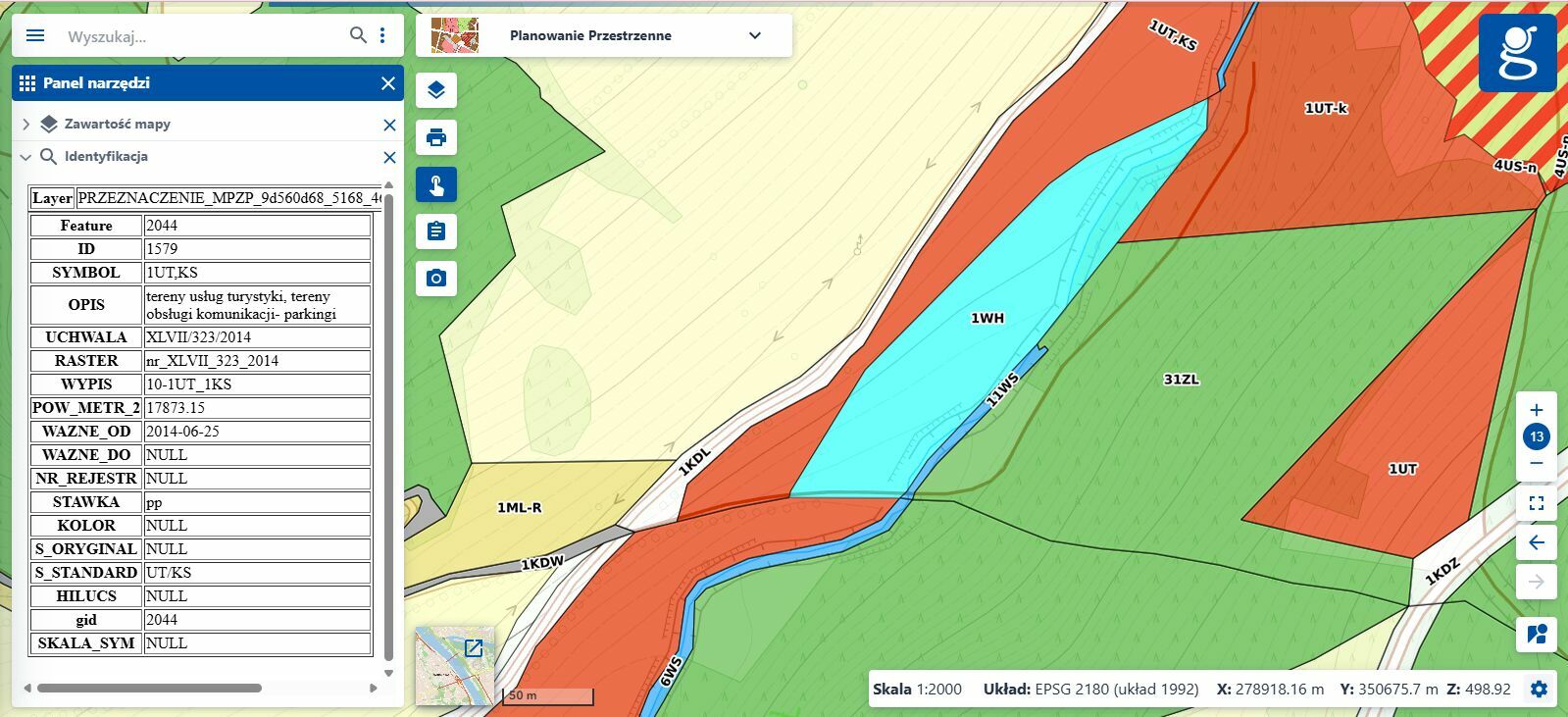1568x717 pixels.
Task: Close the Identyfikacja section
Action: 389,157
